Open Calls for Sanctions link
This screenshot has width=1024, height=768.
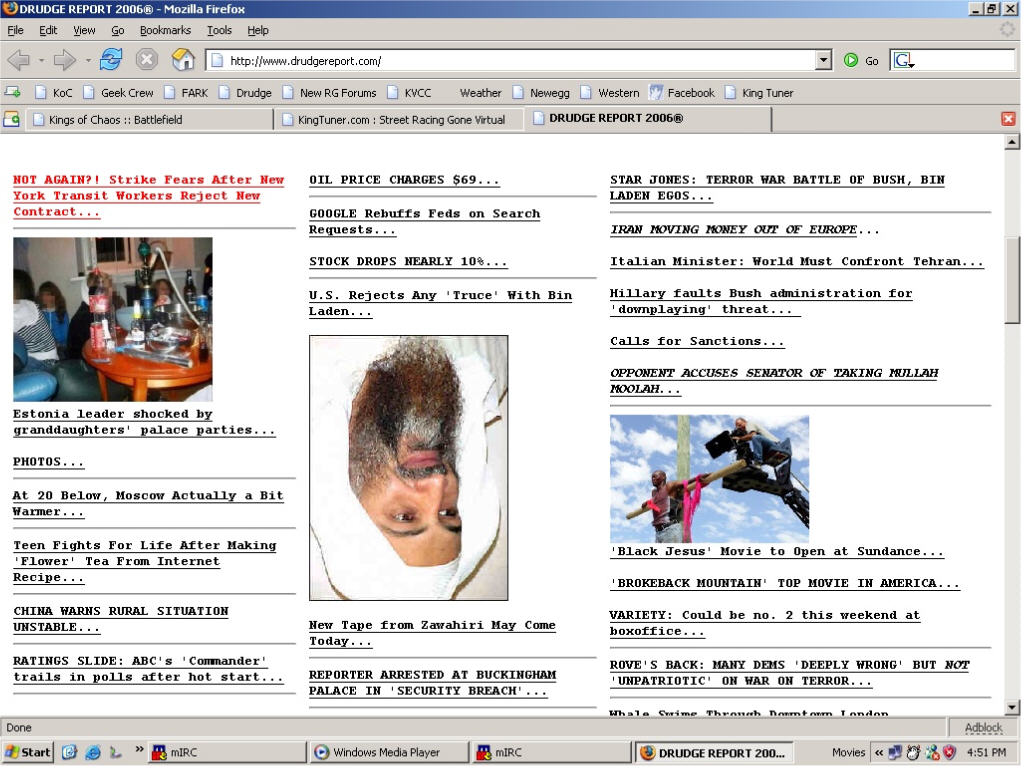697,341
